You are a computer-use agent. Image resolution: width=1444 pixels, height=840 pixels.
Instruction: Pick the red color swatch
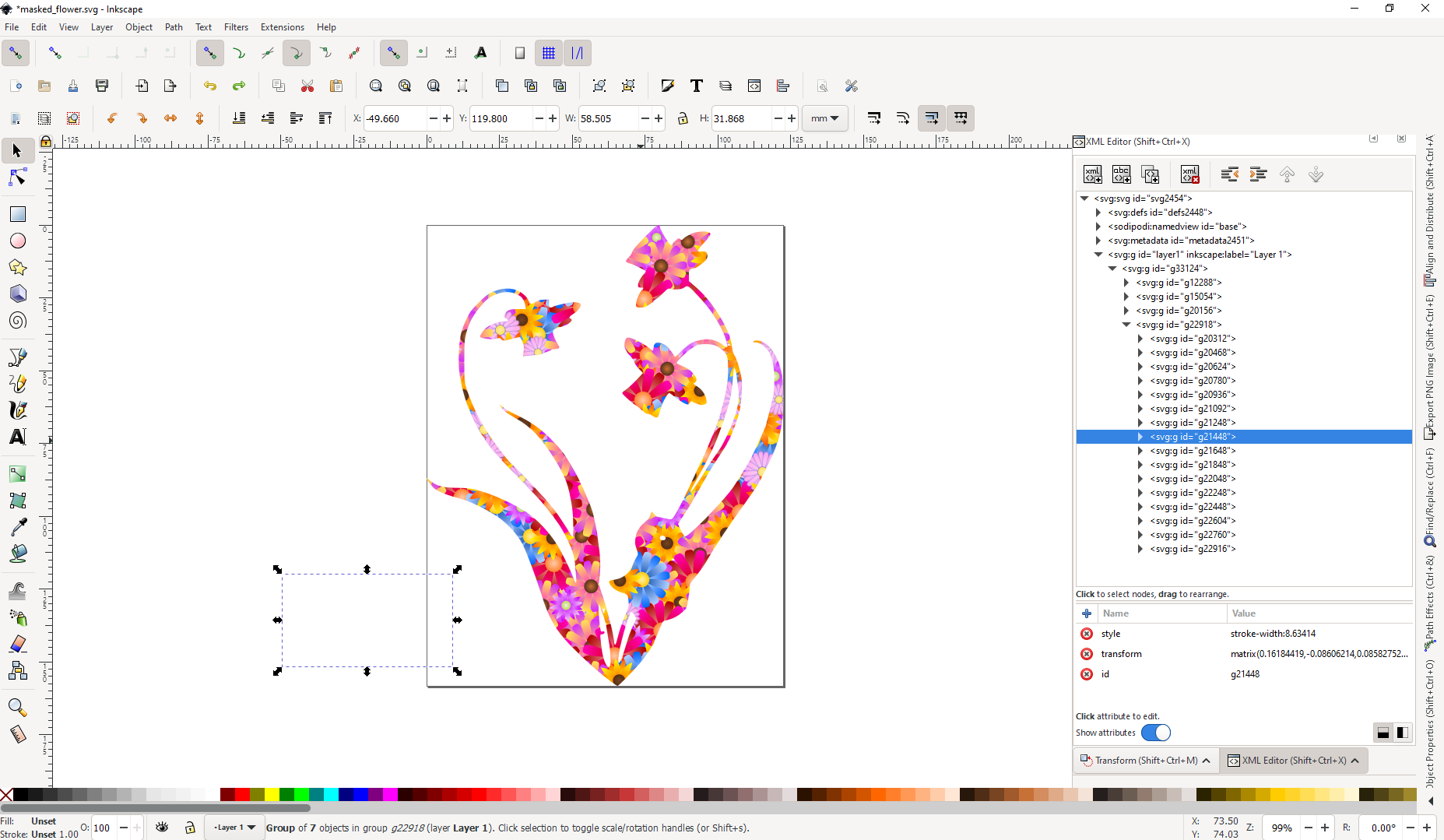pos(242,795)
